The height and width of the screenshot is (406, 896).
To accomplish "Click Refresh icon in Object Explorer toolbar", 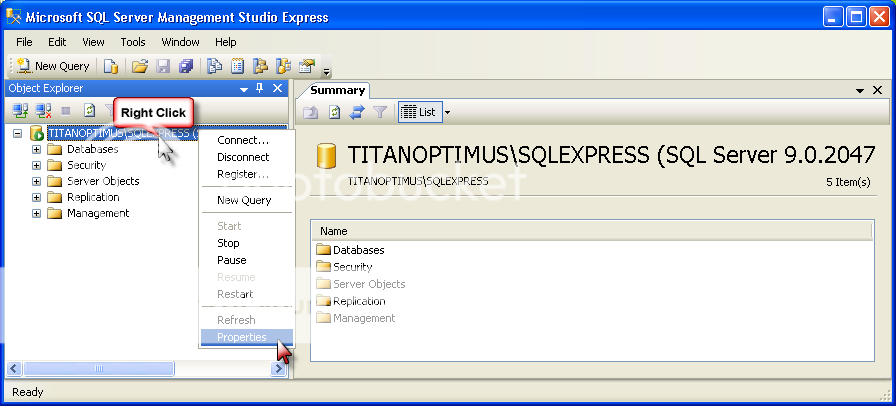I will [89, 111].
